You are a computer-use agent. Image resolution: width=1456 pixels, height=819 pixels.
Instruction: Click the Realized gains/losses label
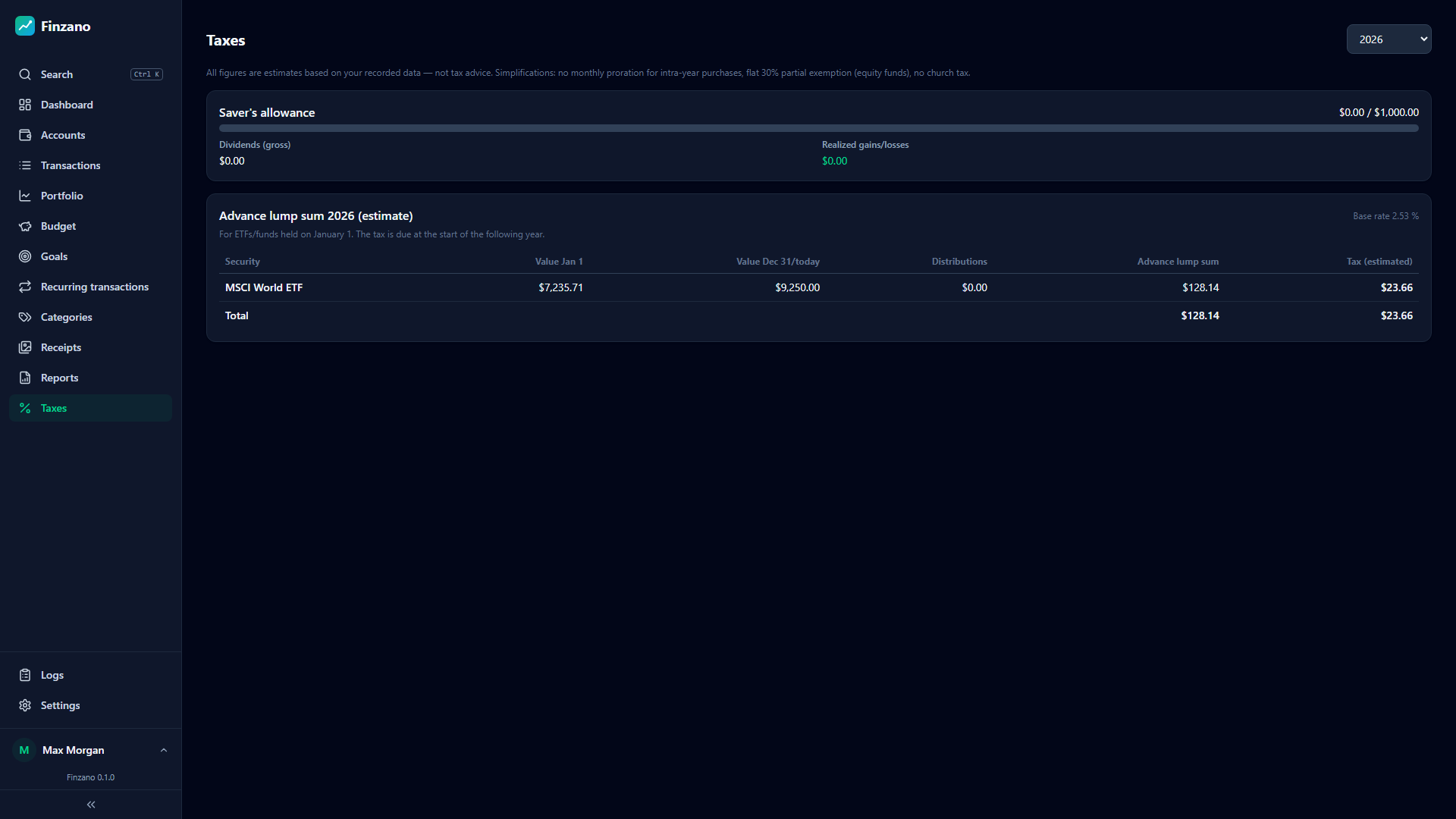(865, 145)
